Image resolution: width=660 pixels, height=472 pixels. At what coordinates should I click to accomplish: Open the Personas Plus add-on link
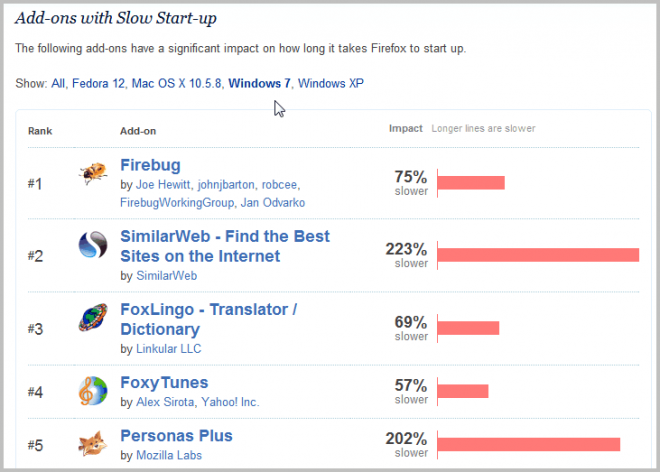coord(176,436)
